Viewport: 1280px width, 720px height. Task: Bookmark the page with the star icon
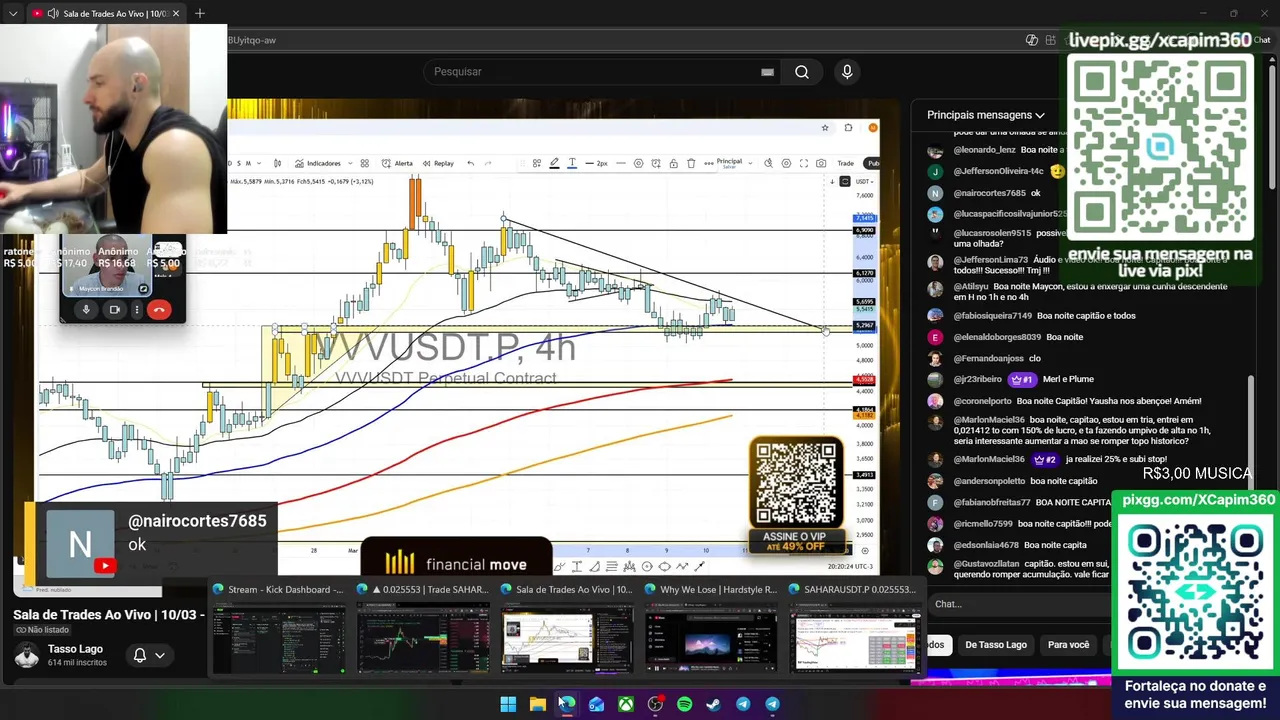coord(825,128)
